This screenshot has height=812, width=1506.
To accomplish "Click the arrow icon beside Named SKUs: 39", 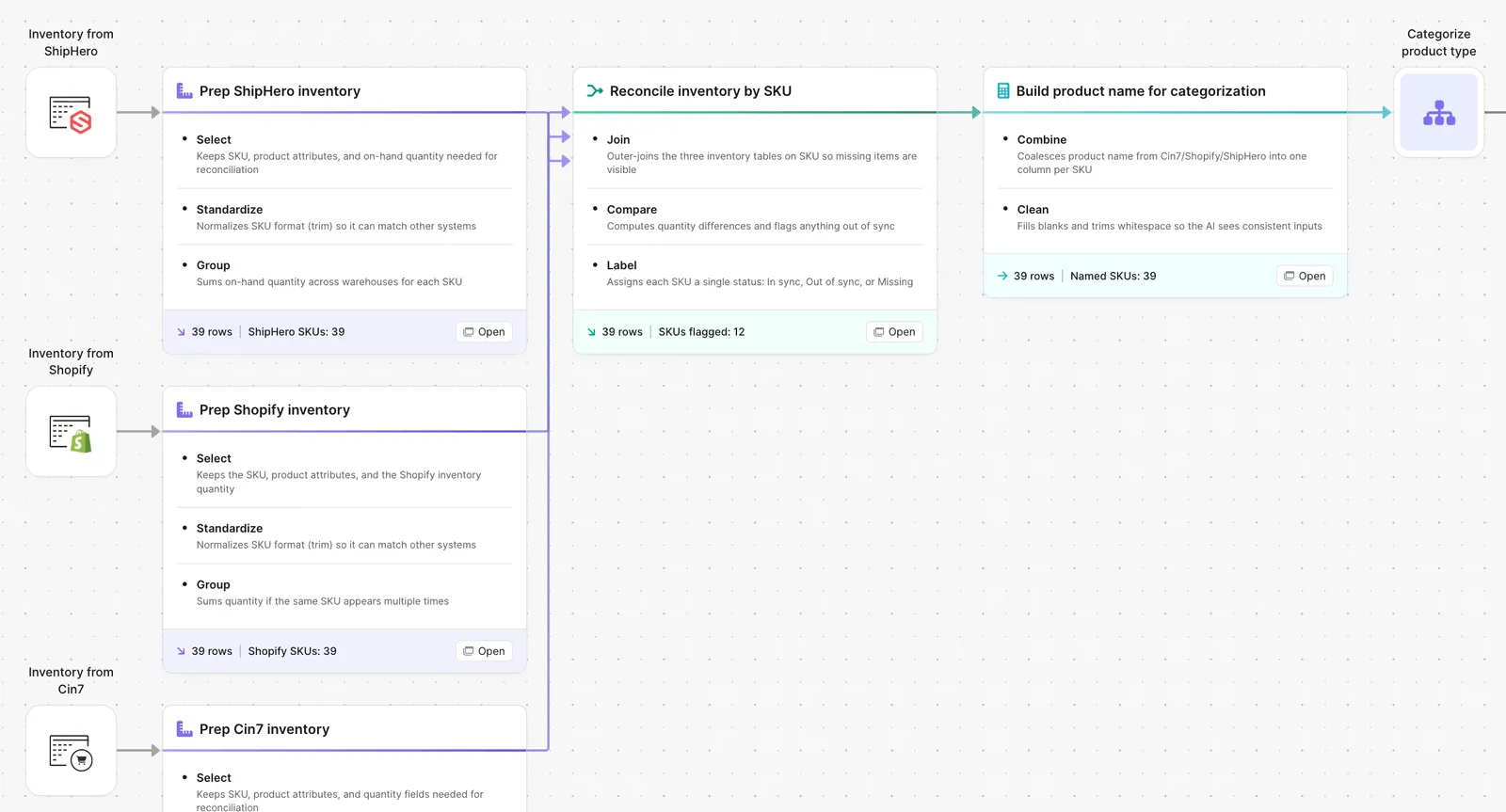I will coord(1002,276).
